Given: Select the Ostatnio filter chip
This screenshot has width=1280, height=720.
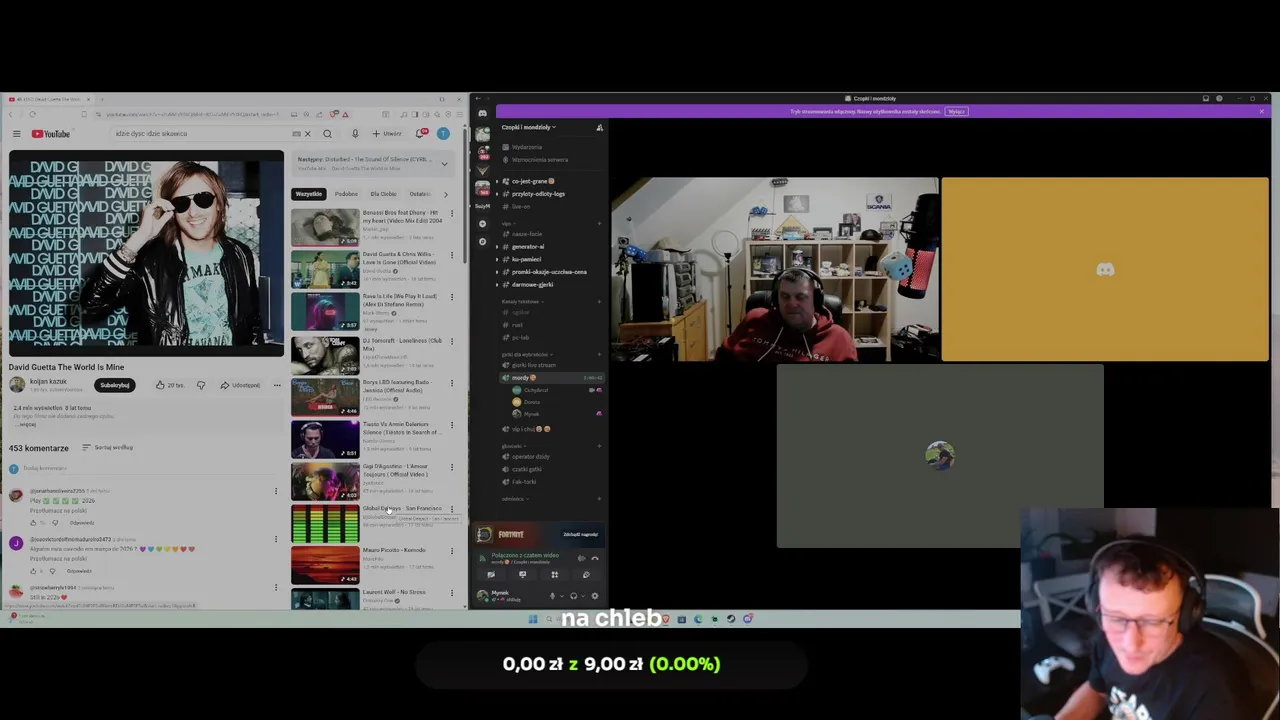Looking at the screenshot, I should coord(420,194).
